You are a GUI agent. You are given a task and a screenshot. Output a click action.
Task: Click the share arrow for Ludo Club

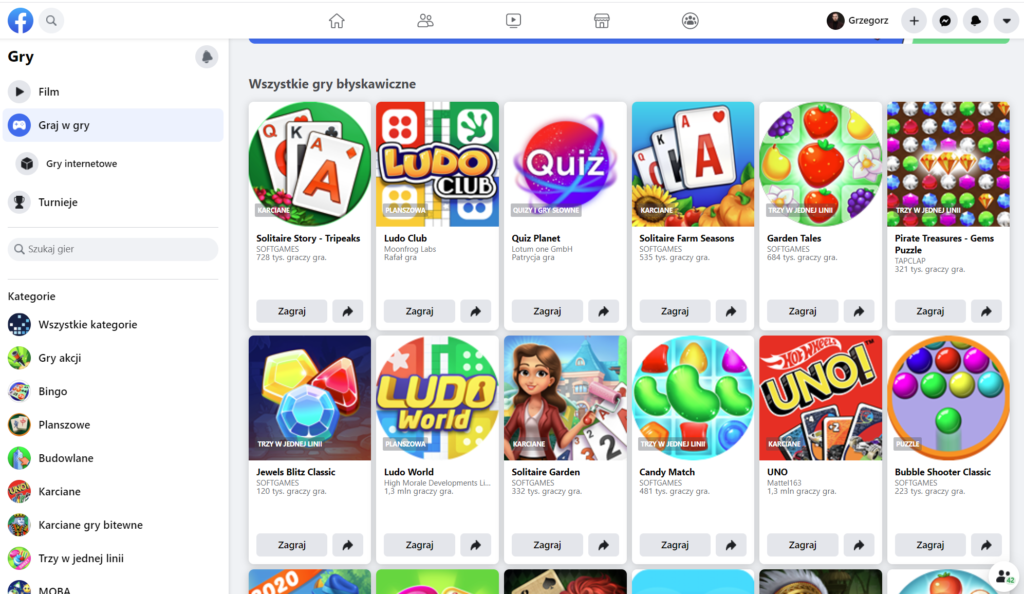tap(476, 311)
